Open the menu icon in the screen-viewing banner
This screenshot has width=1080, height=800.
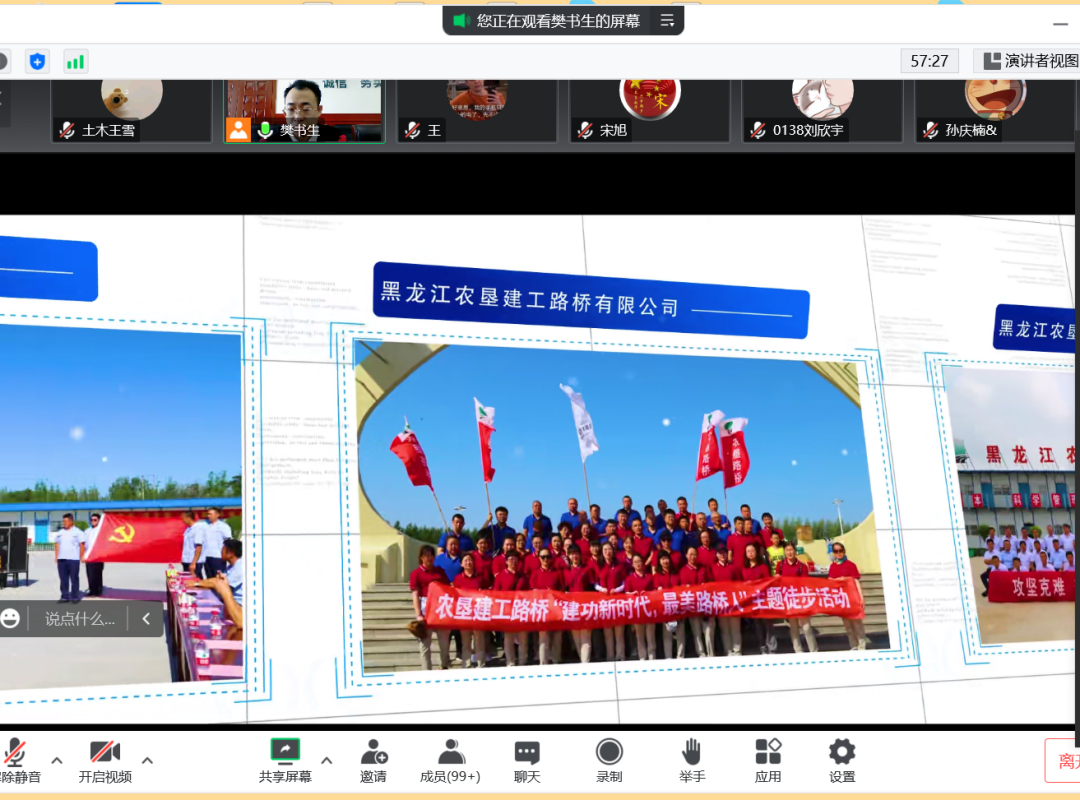(x=667, y=21)
